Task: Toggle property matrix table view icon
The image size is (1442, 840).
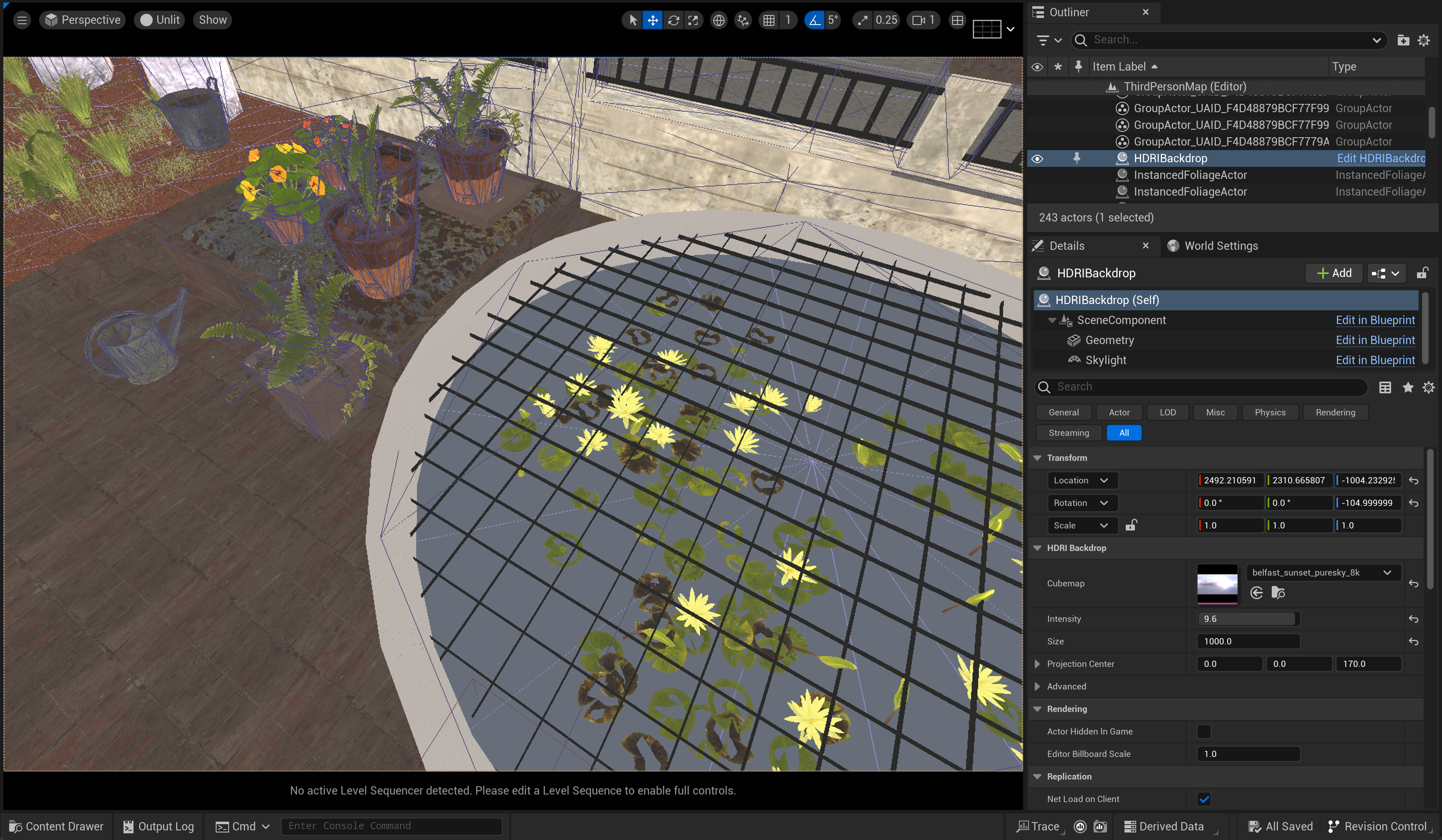Action: [x=1385, y=387]
